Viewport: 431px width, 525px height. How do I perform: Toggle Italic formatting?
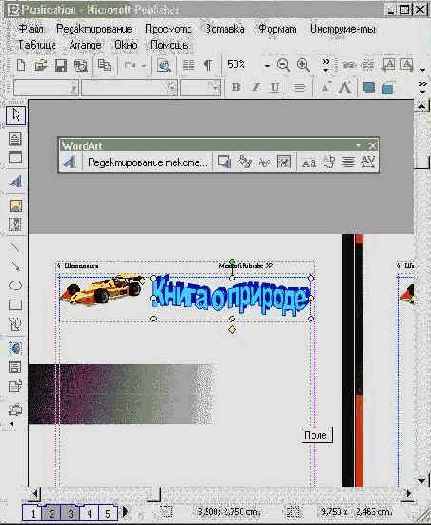256,88
